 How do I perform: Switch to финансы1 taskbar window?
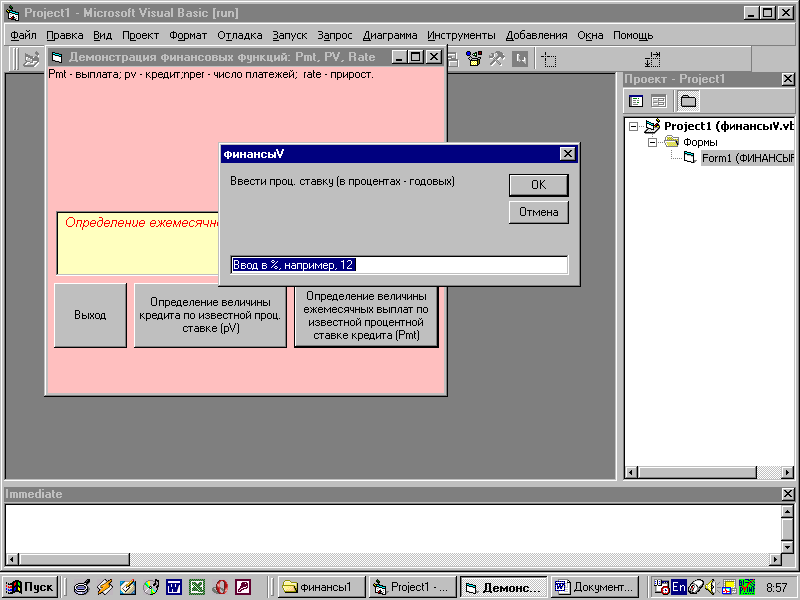[322, 587]
